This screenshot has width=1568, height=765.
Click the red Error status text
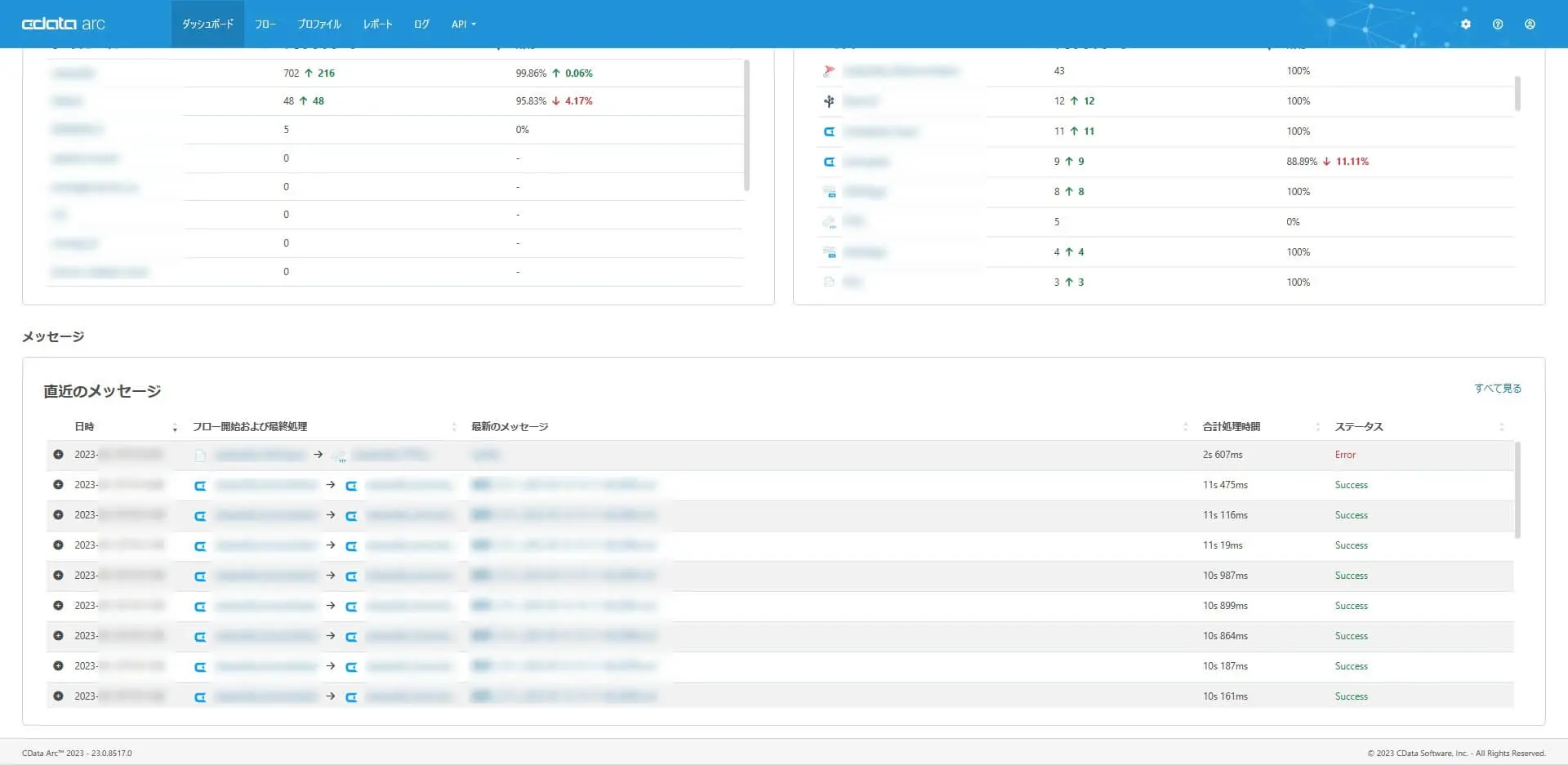coord(1345,455)
